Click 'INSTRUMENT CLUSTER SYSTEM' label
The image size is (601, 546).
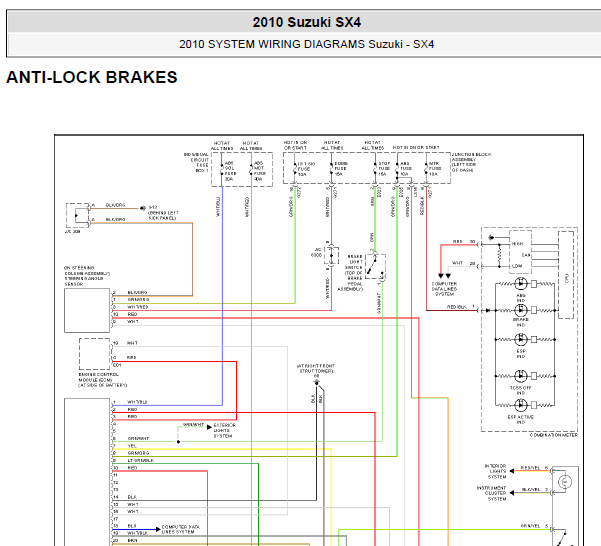491,493
